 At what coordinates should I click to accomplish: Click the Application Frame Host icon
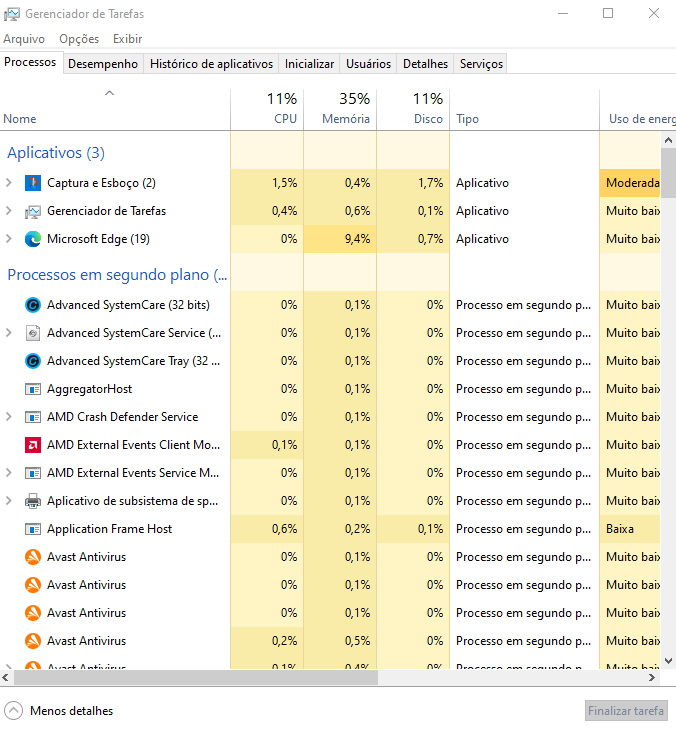[x=33, y=529]
